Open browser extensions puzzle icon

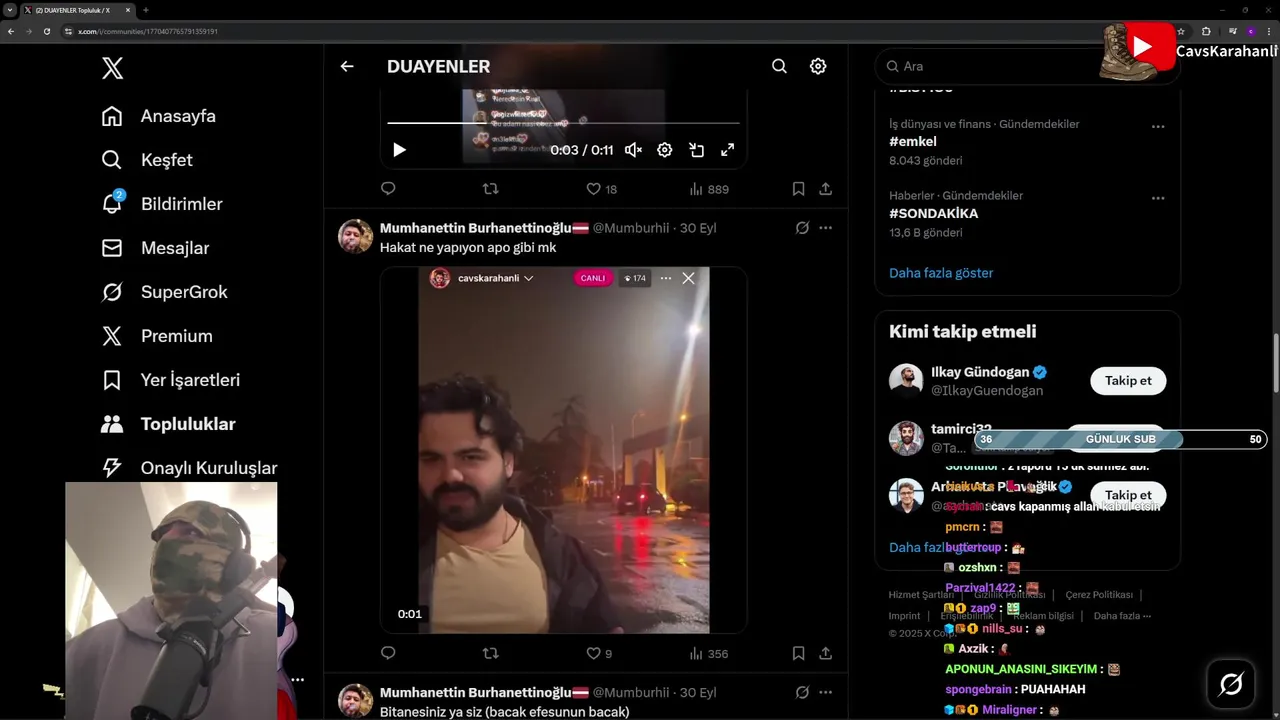tap(1205, 31)
